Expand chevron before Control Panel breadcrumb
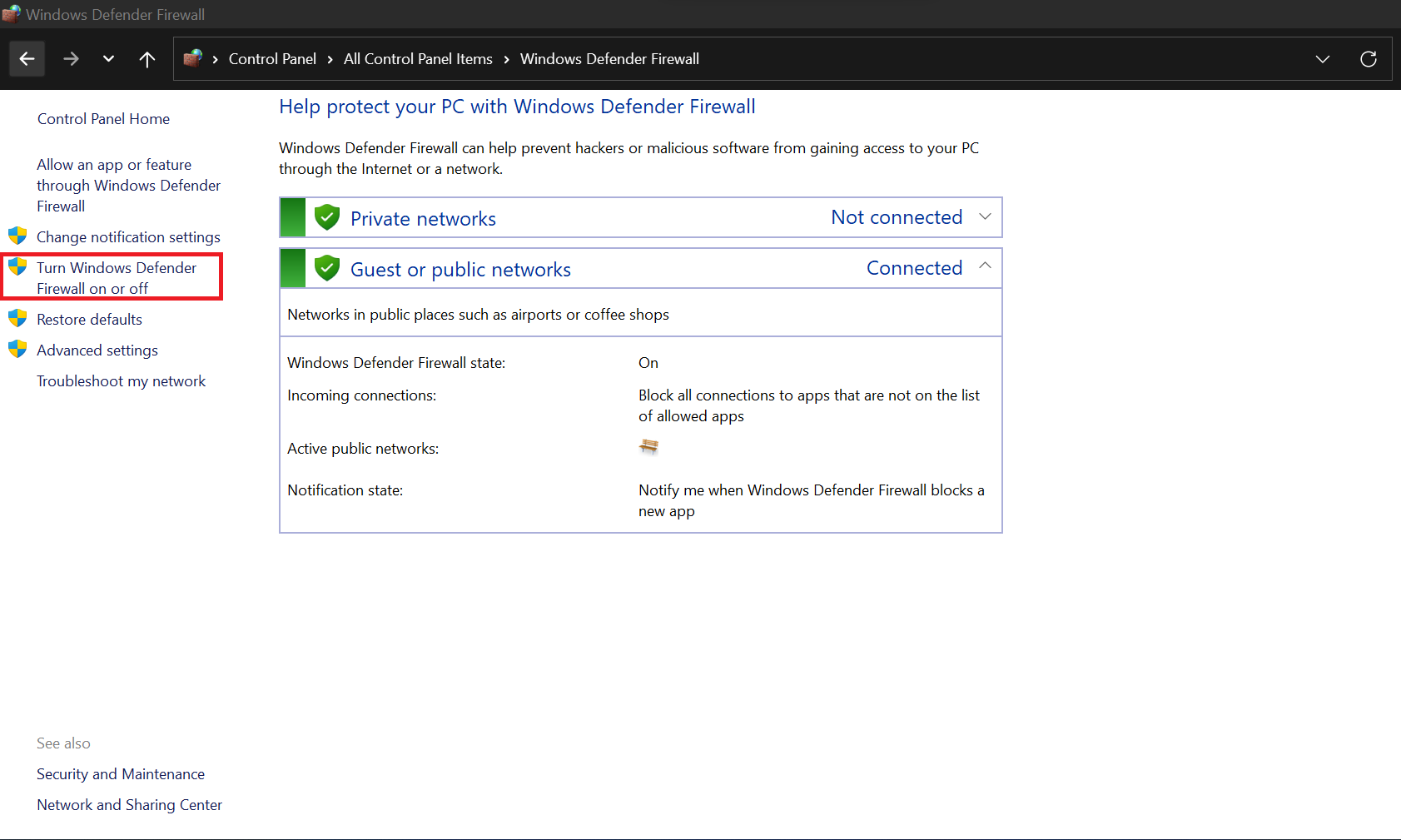The image size is (1401, 840). pyautogui.click(x=216, y=59)
